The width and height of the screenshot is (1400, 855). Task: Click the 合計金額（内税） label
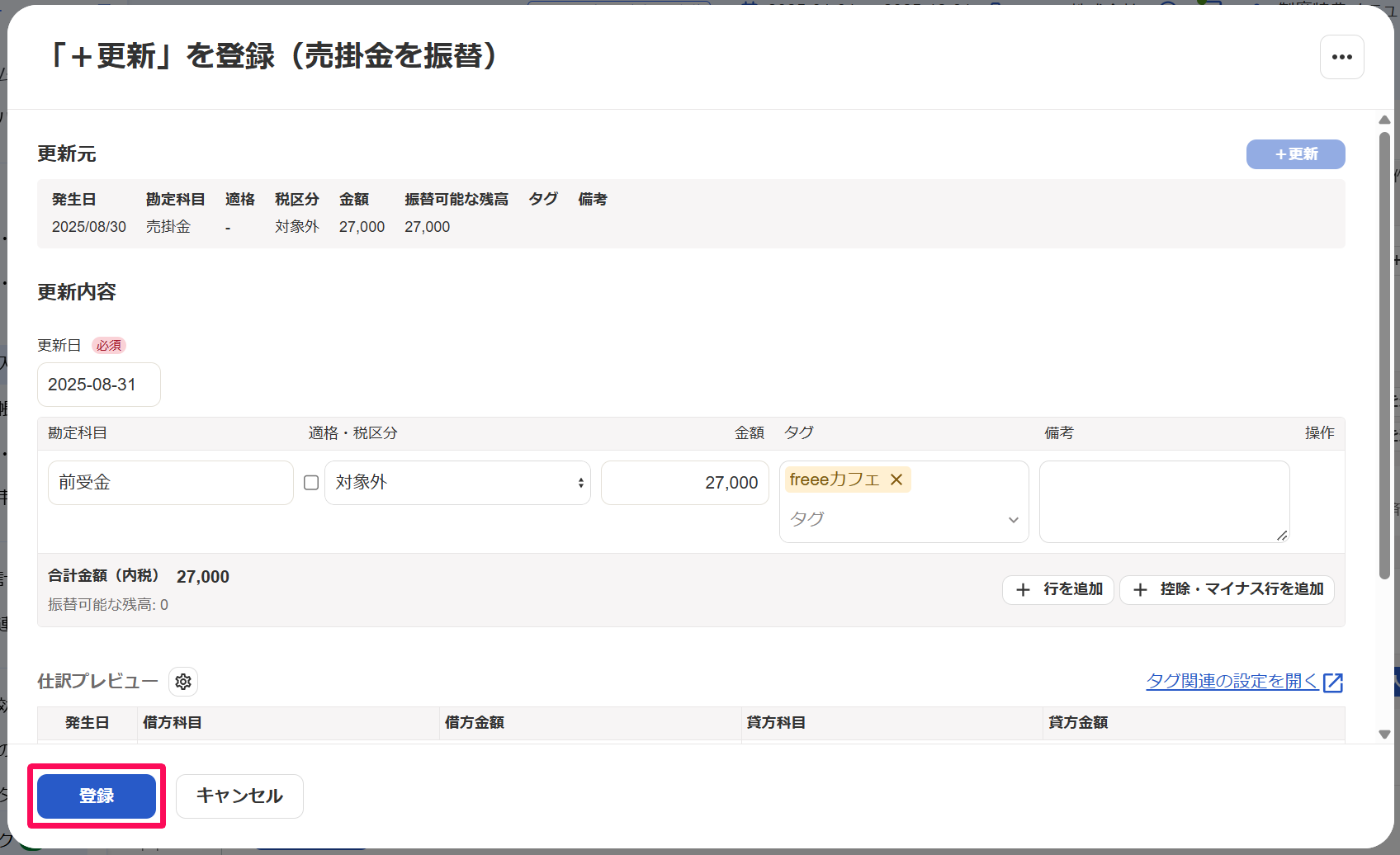click(103, 576)
